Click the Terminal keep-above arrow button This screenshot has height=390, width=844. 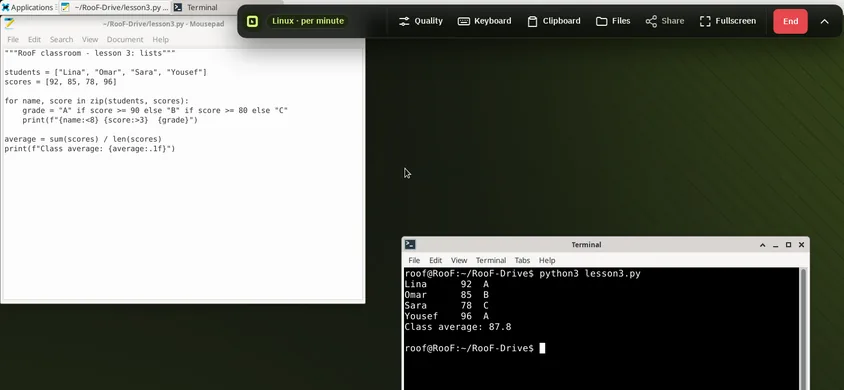(x=763, y=245)
